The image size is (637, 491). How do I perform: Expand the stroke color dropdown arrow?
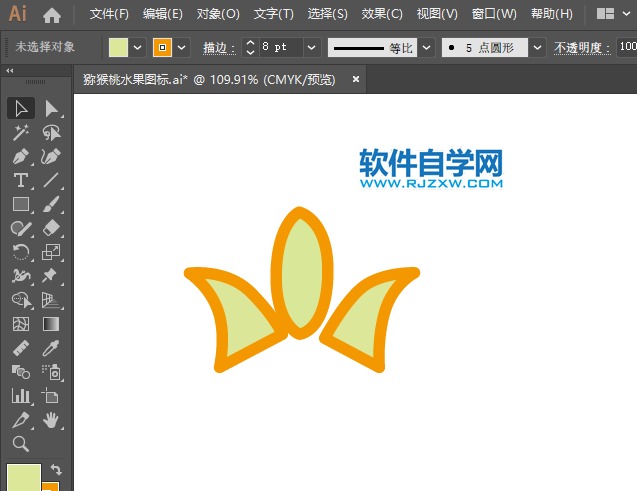click(x=182, y=48)
